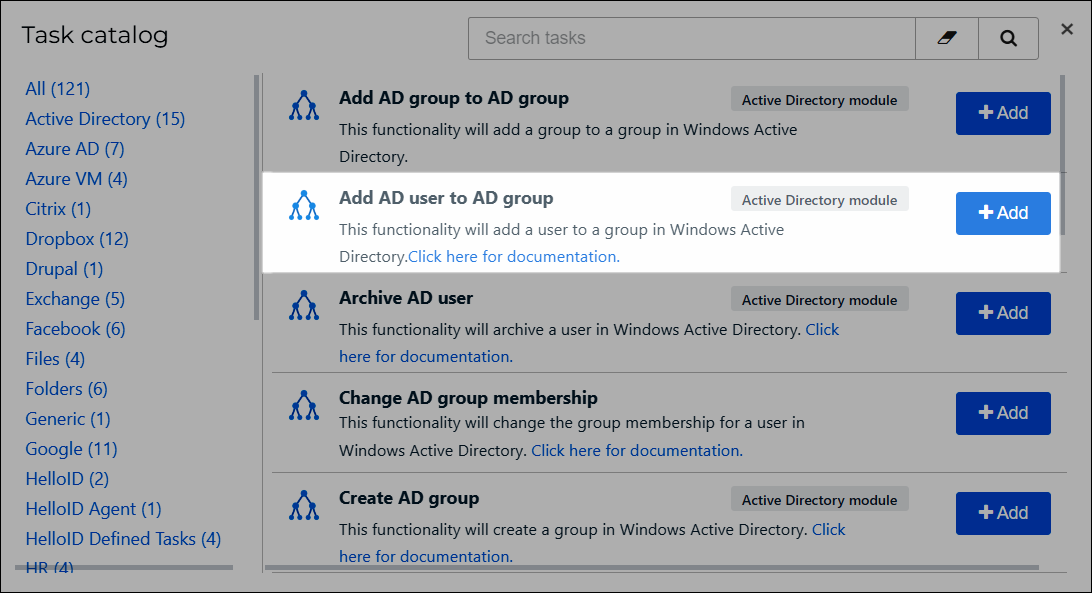
Task: Filter by Generic (1) category
Action: (x=68, y=419)
